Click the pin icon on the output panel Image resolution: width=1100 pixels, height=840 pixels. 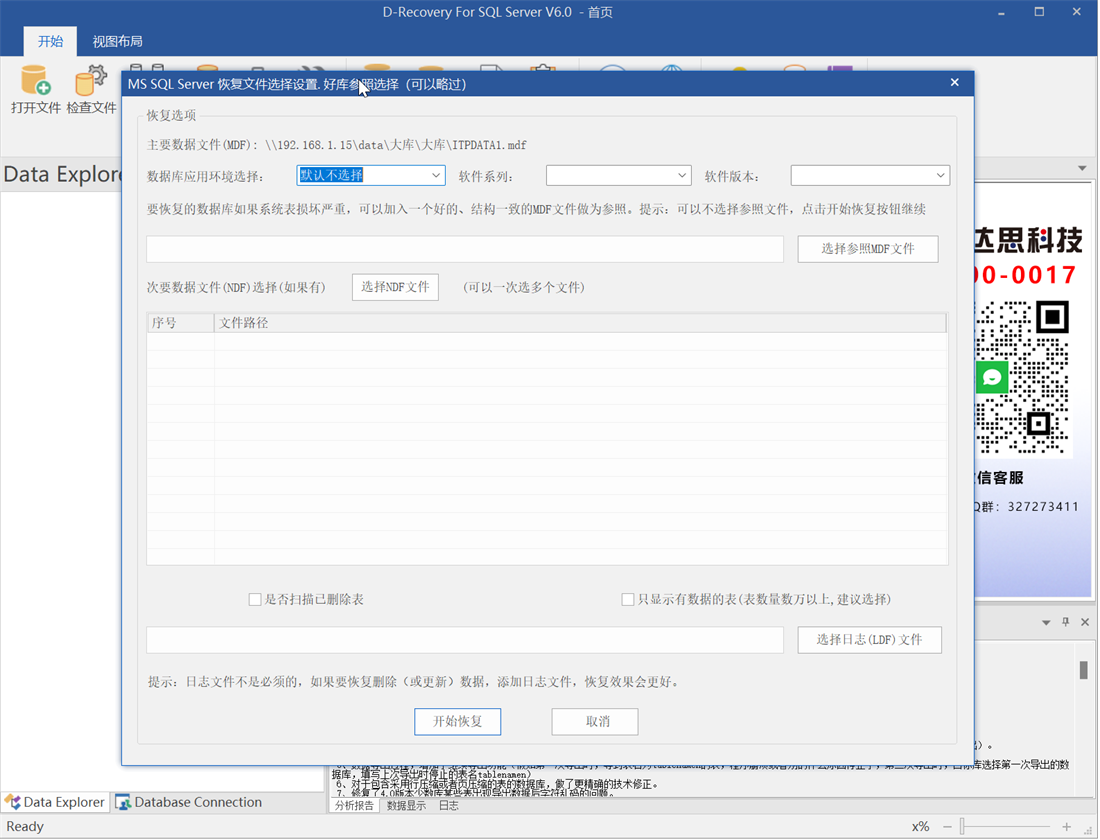[x=1066, y=622]
